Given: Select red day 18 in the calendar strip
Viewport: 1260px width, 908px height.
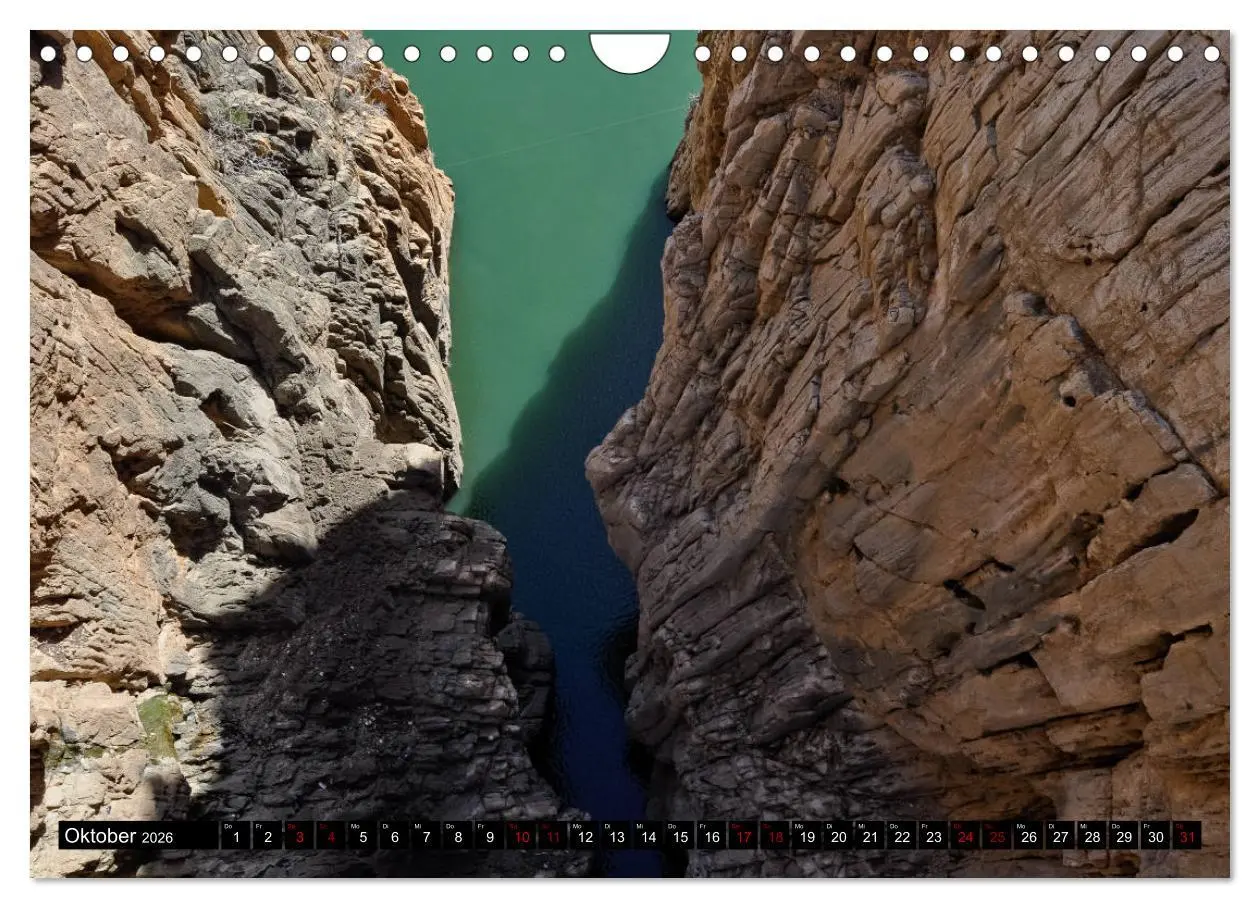Looking at the screenshot, I should pyautogui.click(x=776, y=836).
